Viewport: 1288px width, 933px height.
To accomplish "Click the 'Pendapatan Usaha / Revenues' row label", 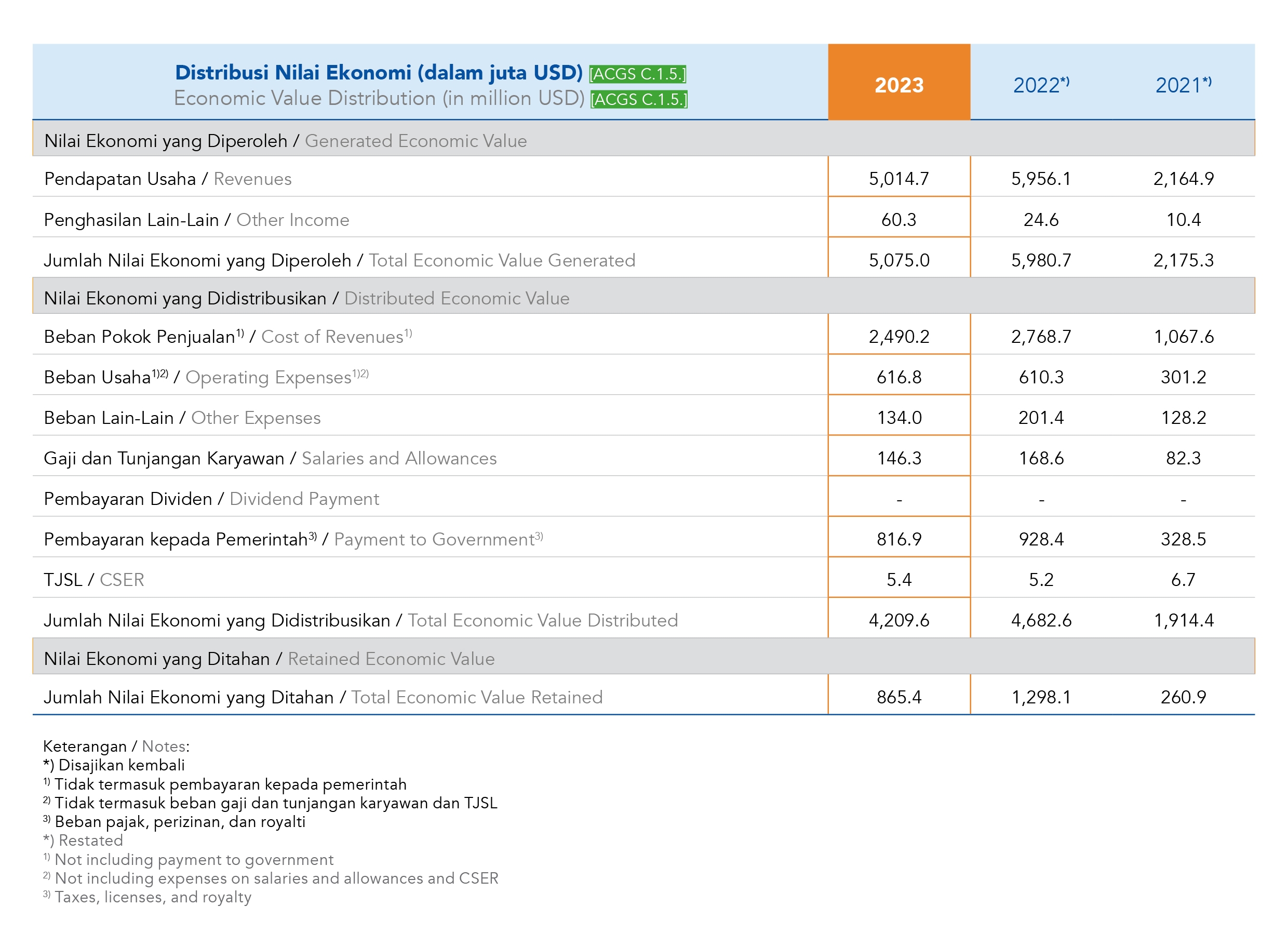I will click(x=168, y=179).
